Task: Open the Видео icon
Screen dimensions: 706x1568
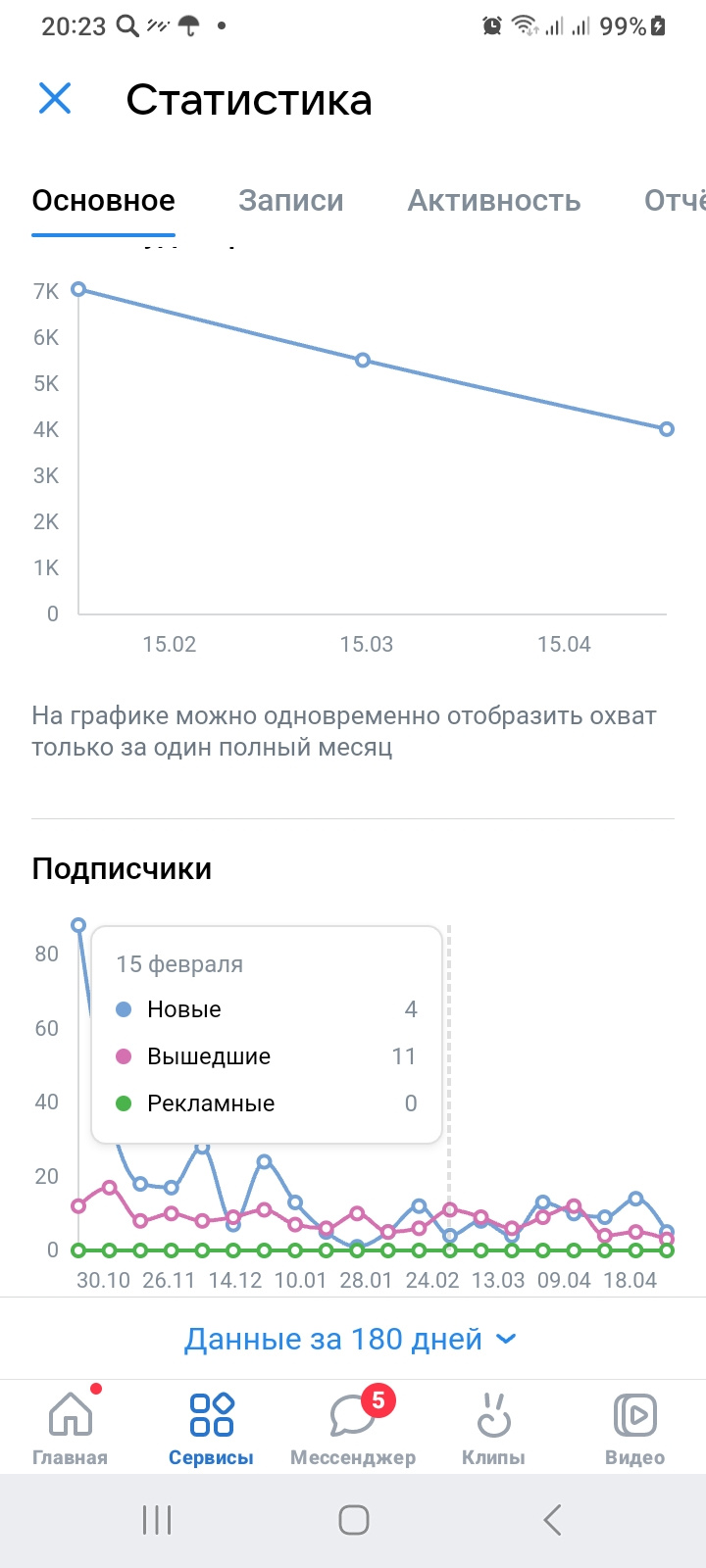Action: (635, 1416)
